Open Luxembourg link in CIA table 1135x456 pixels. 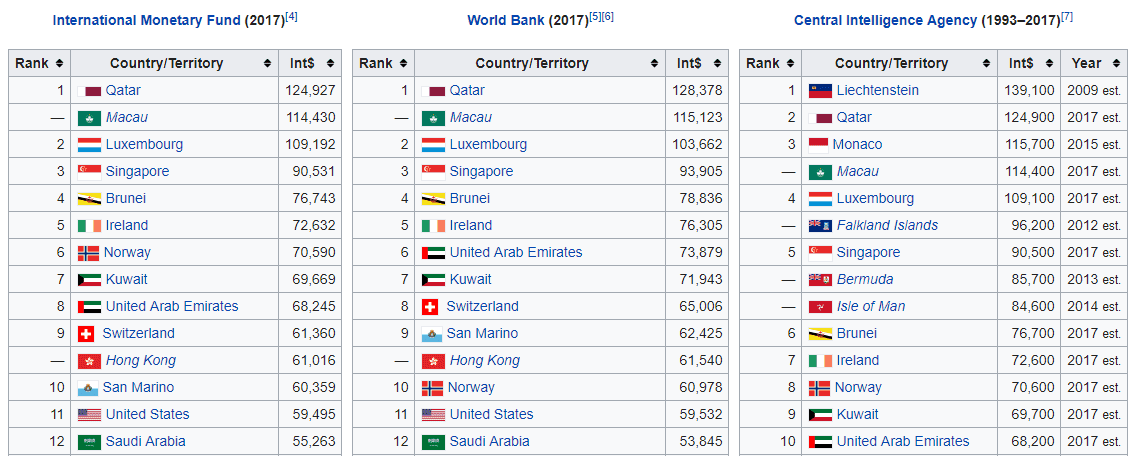tap(875, 199)
